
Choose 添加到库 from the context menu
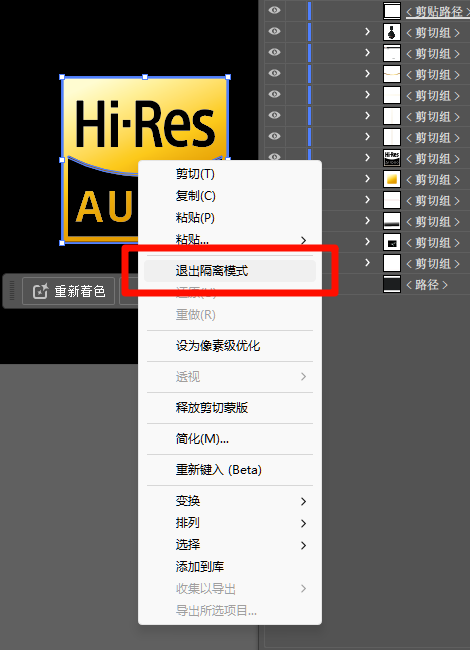tap(230, 566)
